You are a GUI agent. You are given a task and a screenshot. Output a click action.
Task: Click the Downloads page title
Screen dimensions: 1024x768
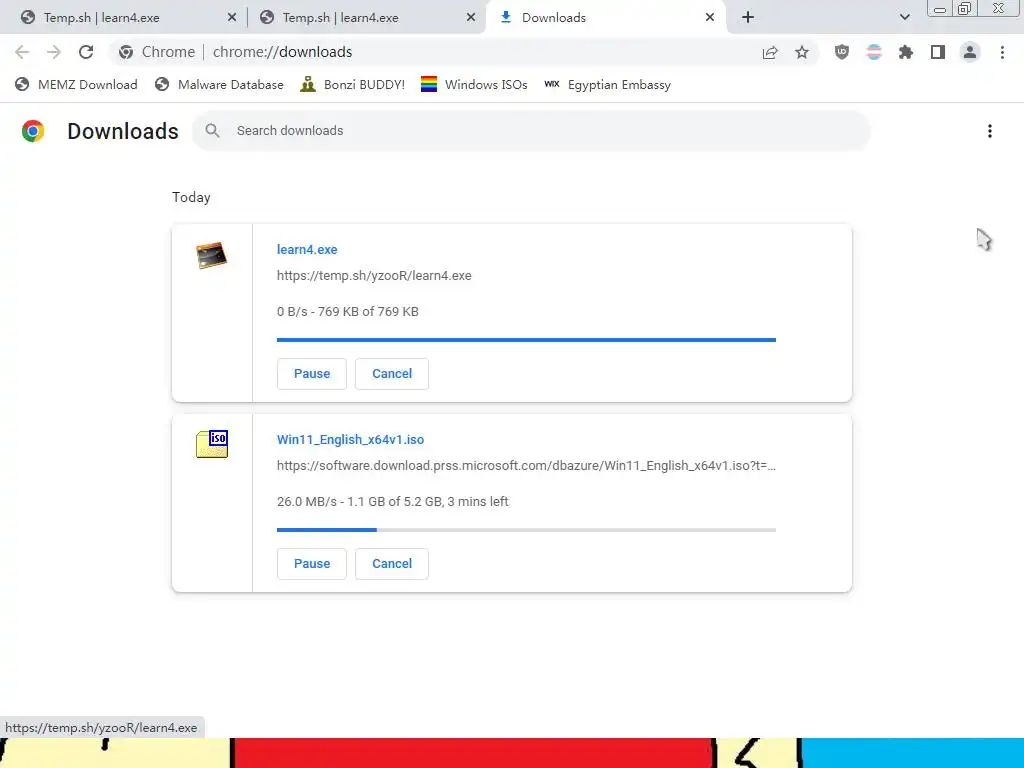click(x=123, y=131)
